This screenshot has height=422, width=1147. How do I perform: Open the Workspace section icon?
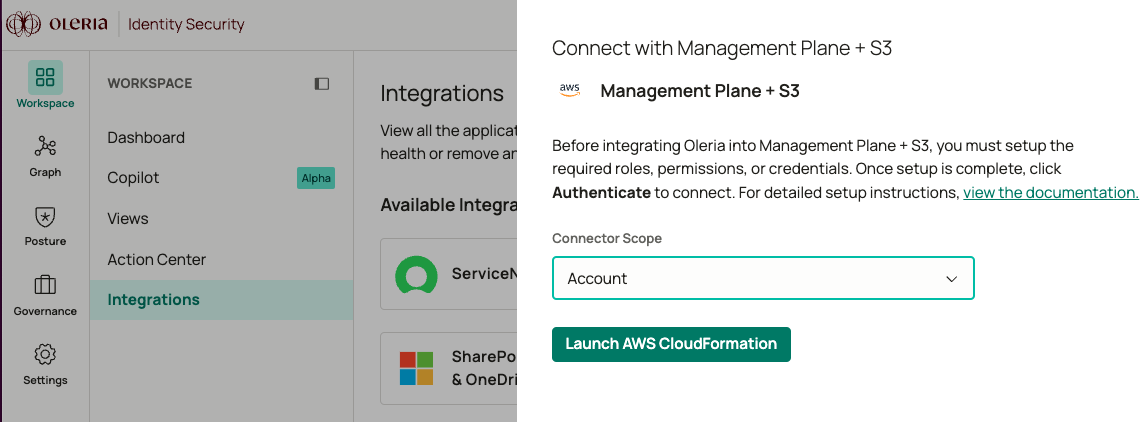(x=45, y=78)
